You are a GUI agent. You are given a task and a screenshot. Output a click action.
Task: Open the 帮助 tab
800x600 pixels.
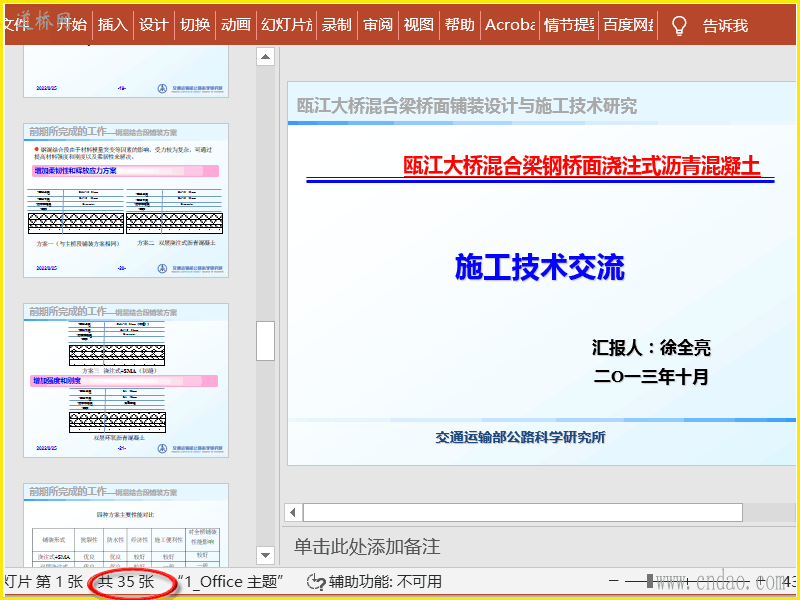459,24
